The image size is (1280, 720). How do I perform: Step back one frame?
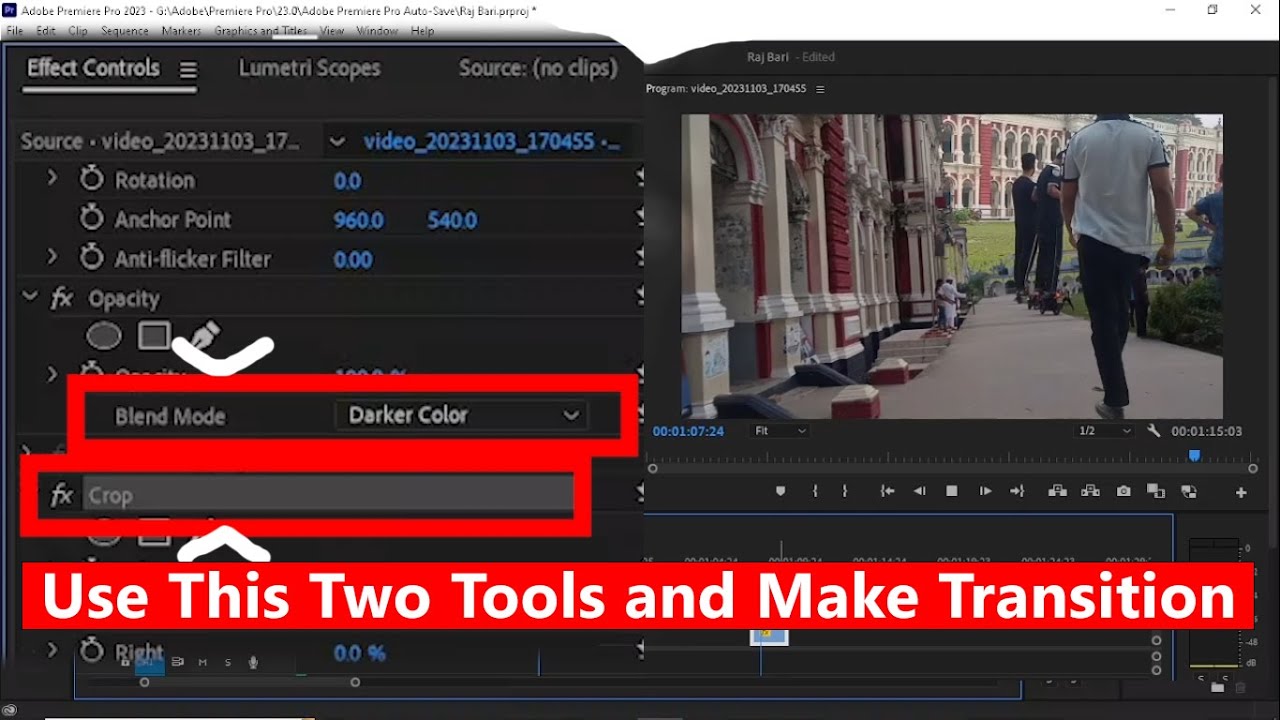click(919, 491)
